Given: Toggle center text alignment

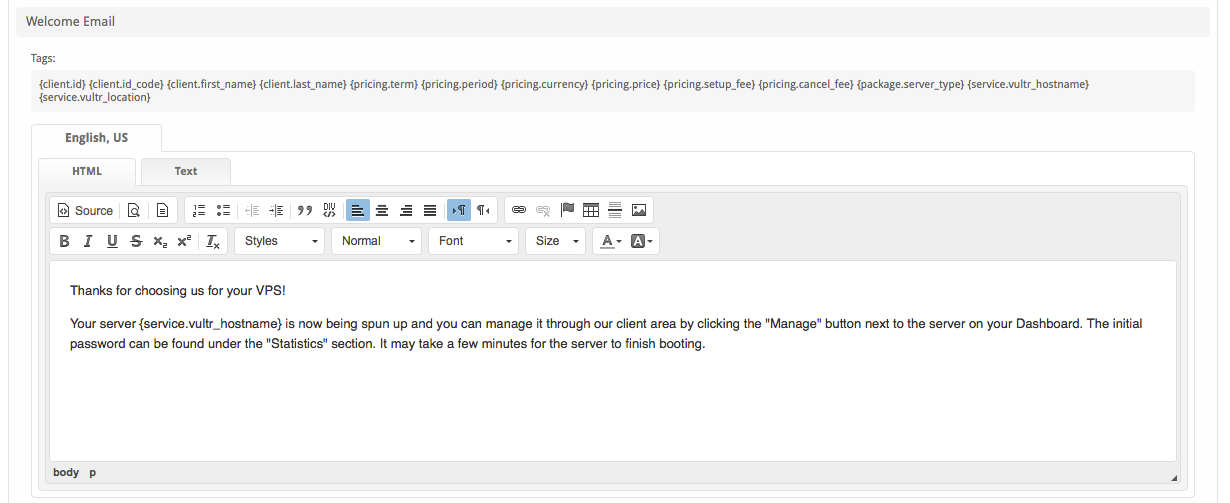Looking at the screenshot, I should (x=382, y=210).
